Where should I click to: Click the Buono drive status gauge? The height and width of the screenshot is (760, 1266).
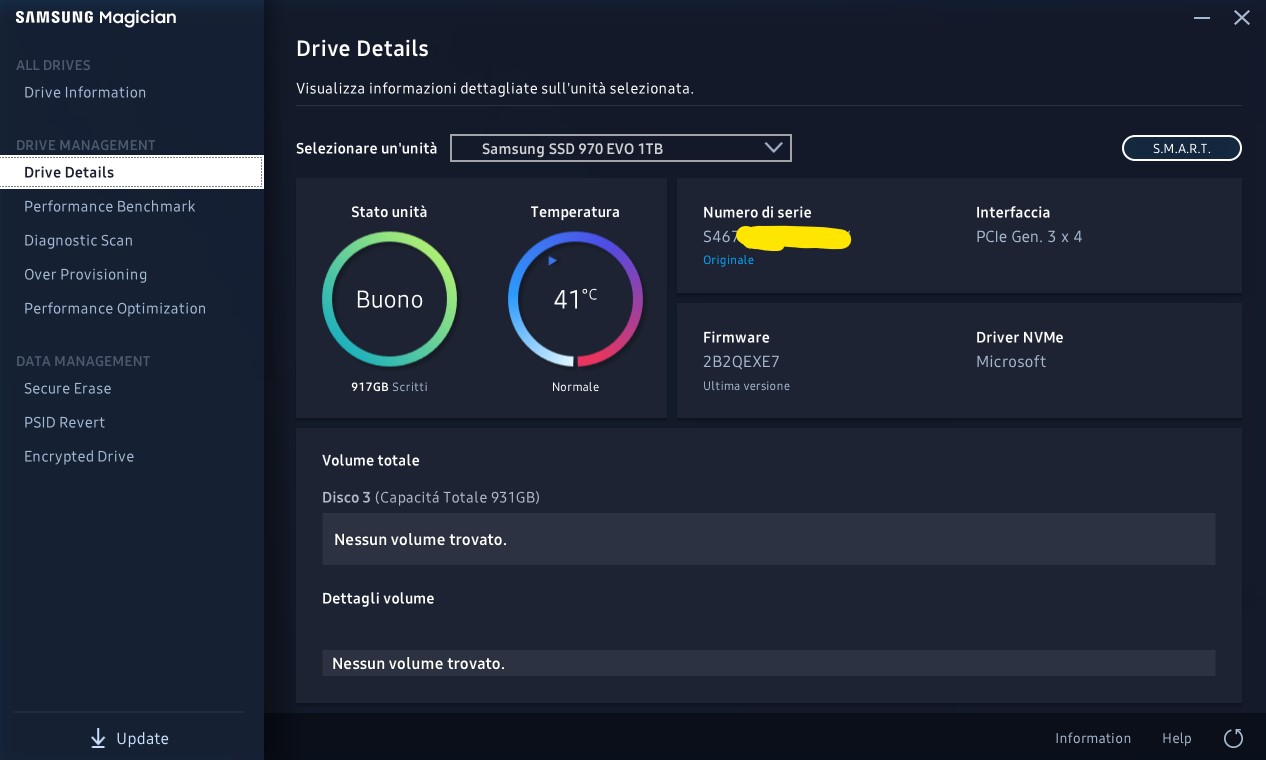click(390, 299)
